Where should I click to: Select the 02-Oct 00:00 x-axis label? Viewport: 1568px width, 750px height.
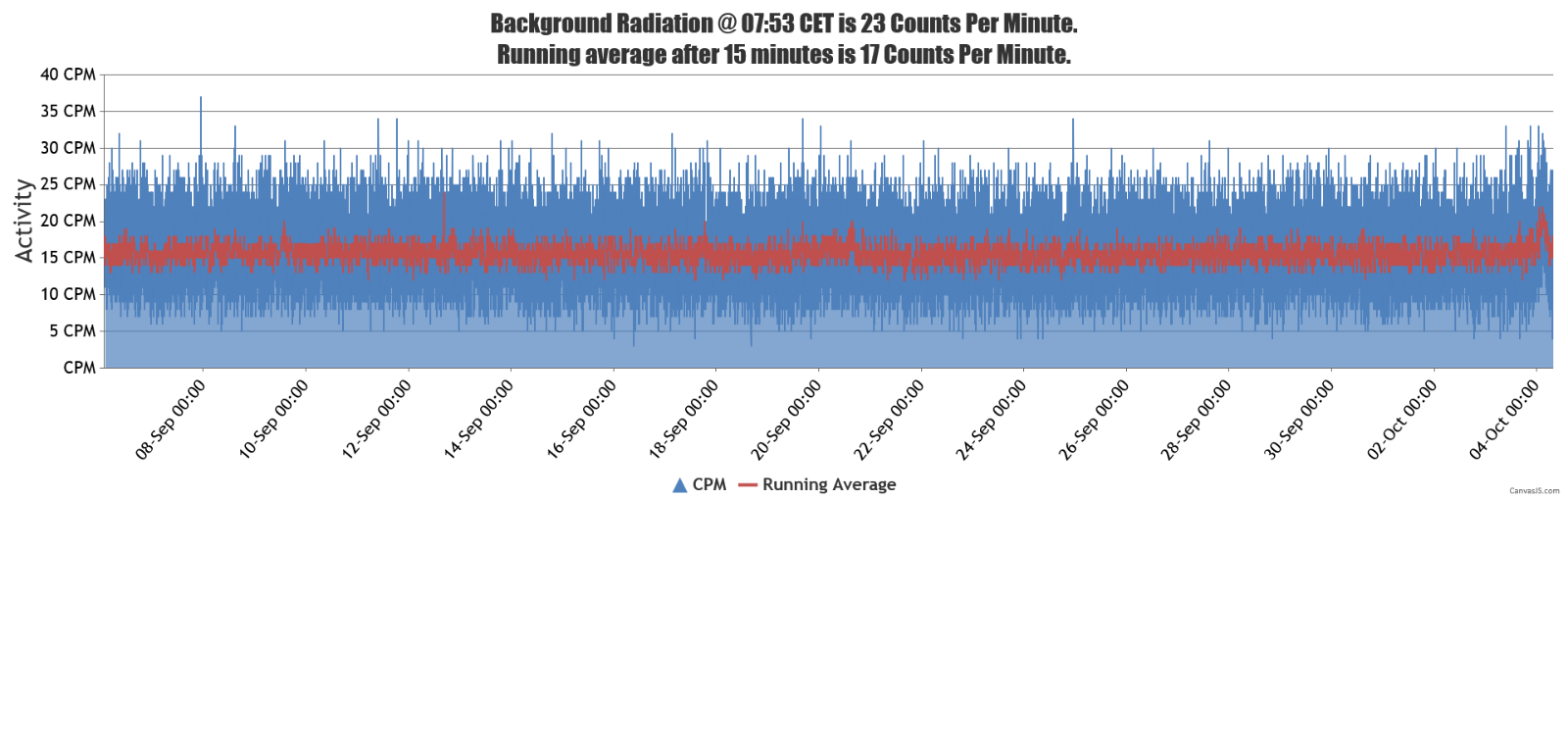coord(1401,420)
